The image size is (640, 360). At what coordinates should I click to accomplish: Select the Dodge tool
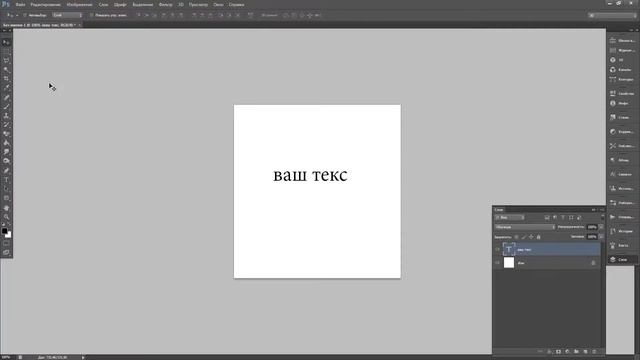pos(6,161)
